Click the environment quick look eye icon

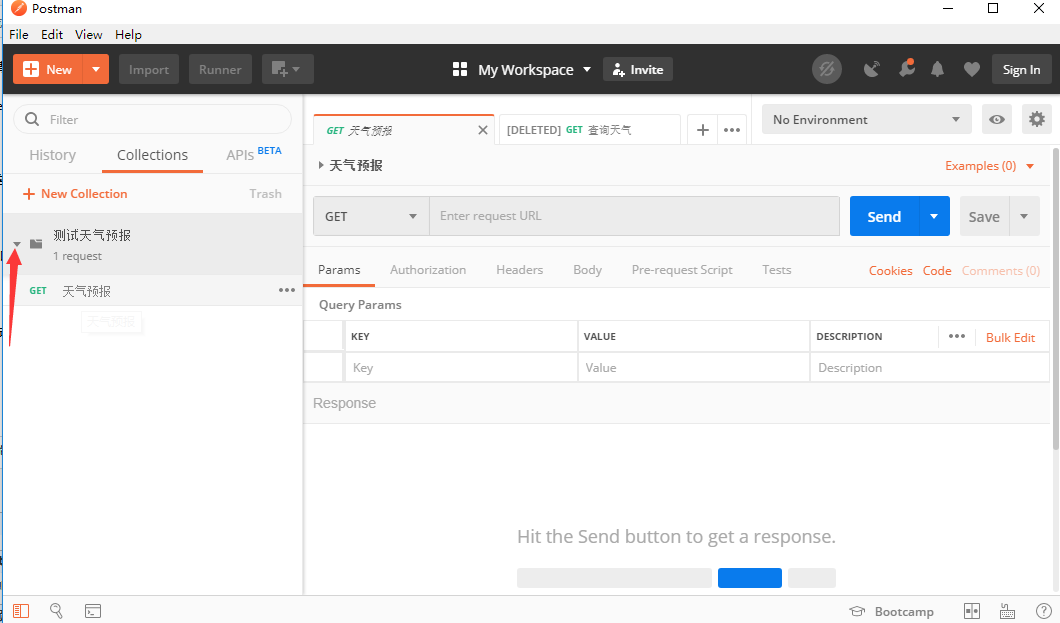click(996, 120)
